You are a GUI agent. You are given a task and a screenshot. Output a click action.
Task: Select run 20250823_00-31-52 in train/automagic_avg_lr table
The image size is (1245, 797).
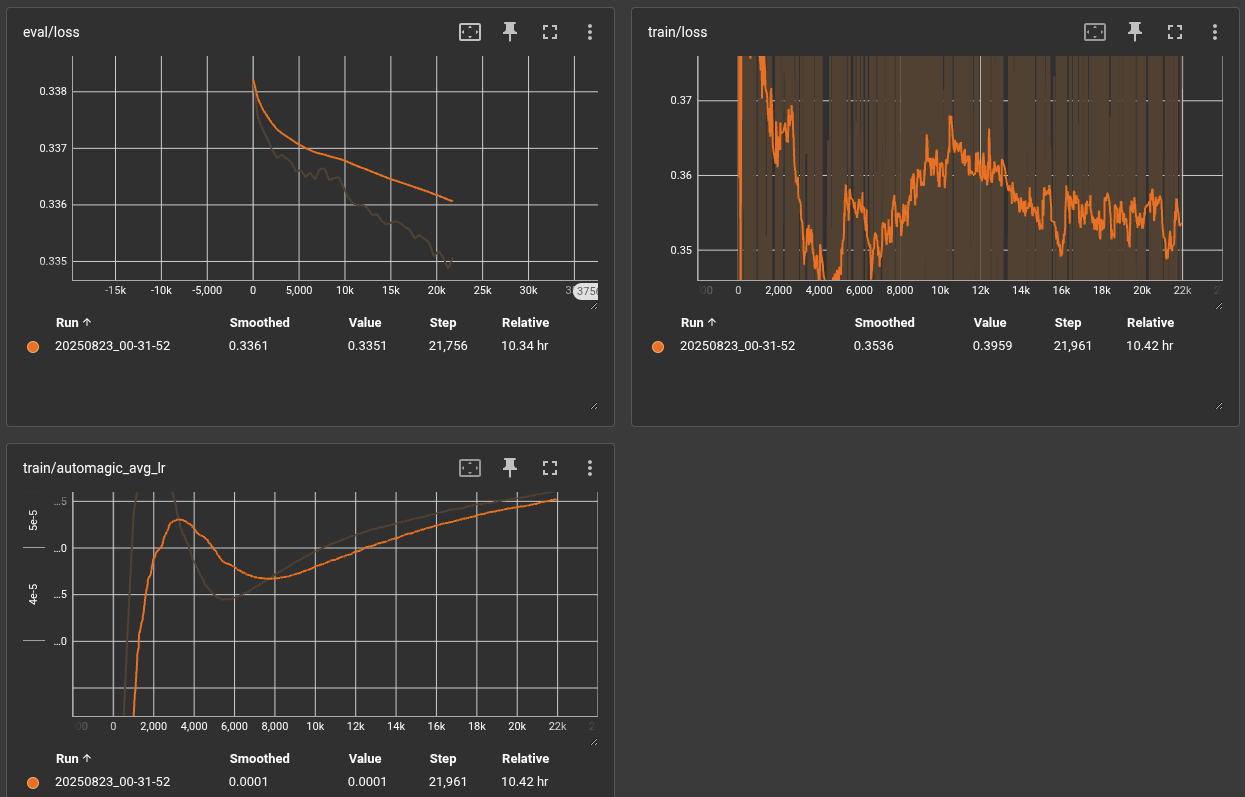click(112, 782)
